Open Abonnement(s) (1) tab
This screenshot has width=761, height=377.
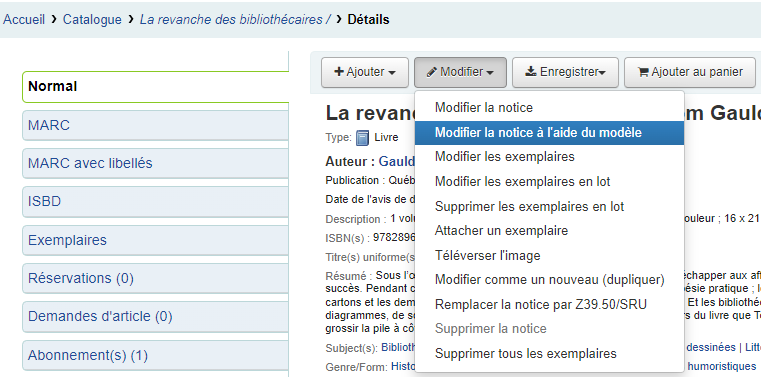coord(155,356)
